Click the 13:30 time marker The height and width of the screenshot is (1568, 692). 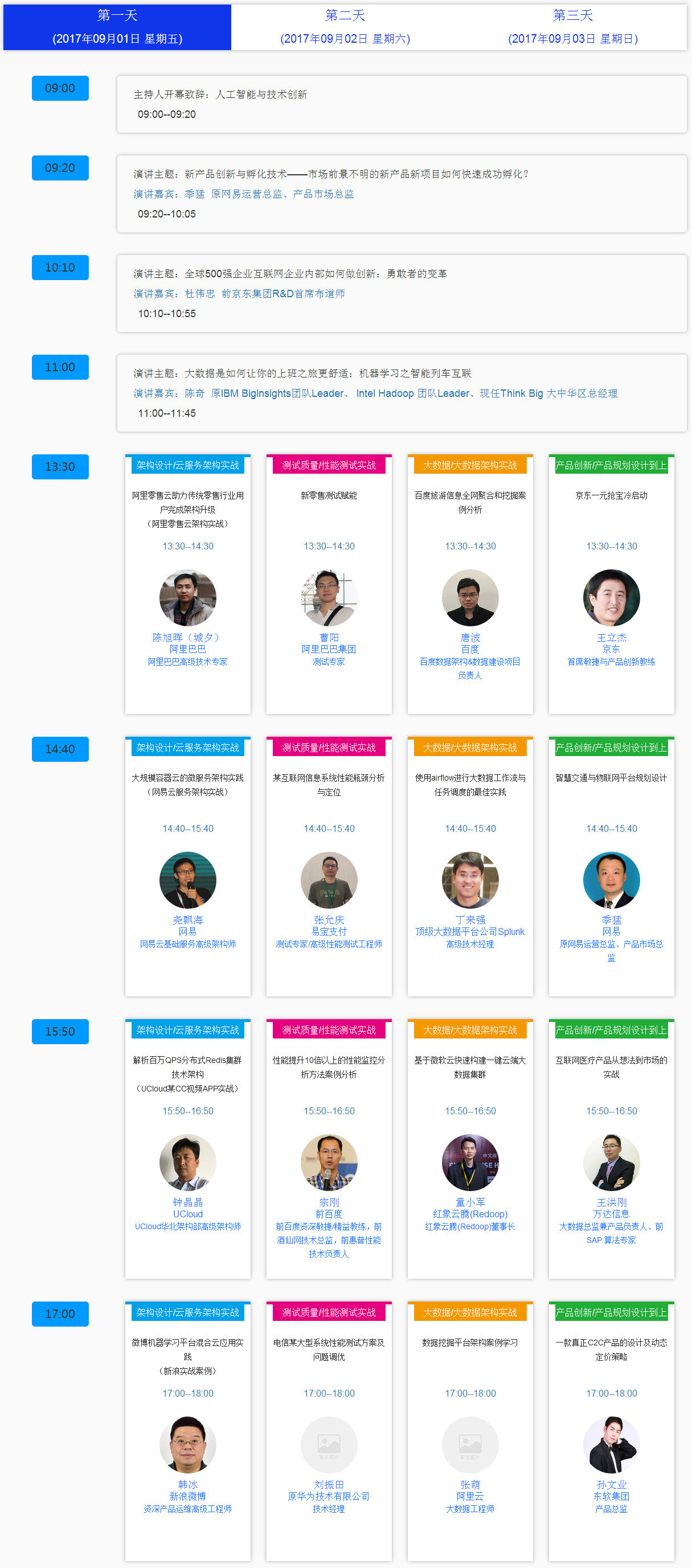click(60, 467)
